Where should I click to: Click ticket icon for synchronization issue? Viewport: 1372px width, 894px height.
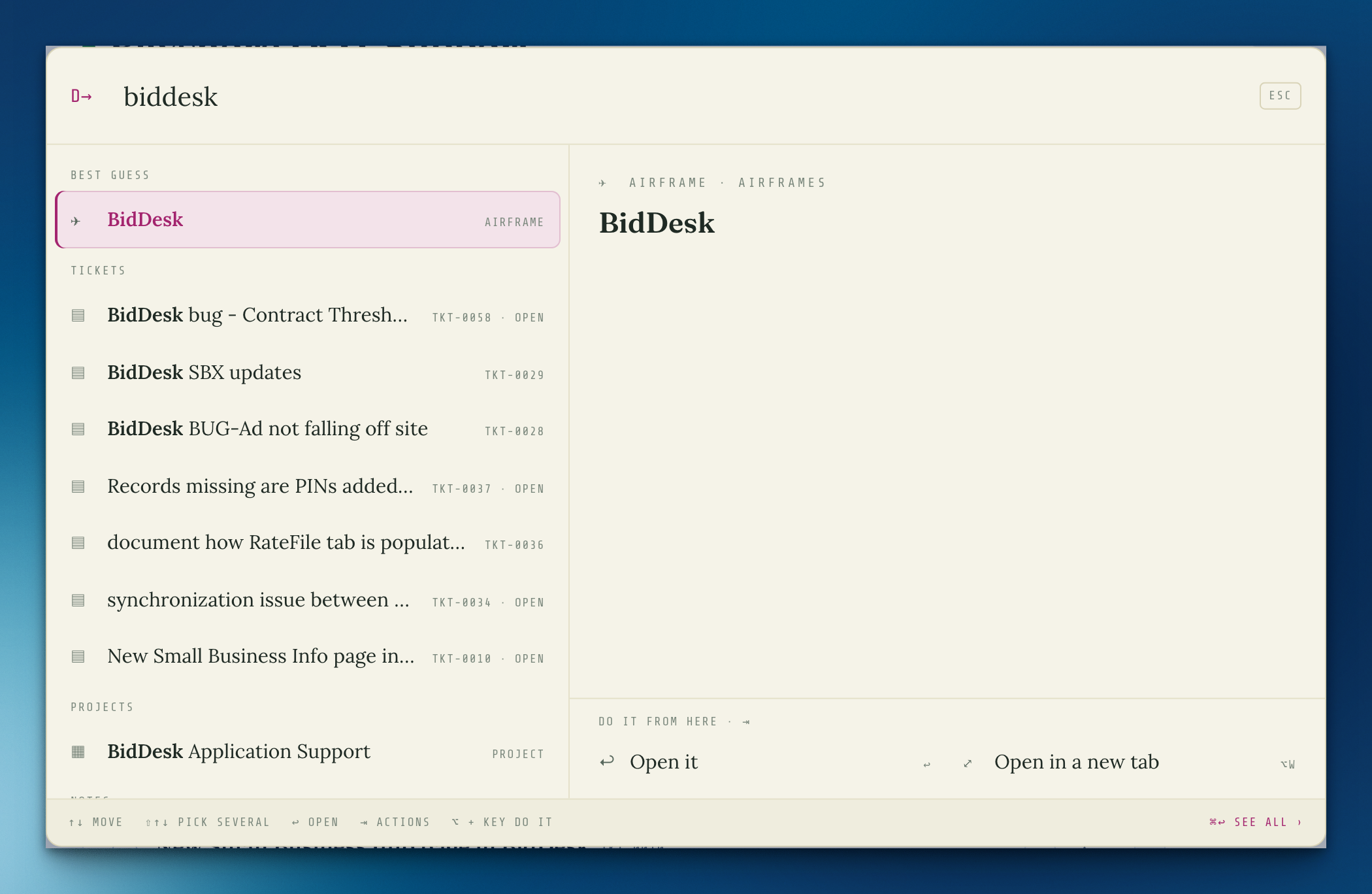click(x=78, y=601)
